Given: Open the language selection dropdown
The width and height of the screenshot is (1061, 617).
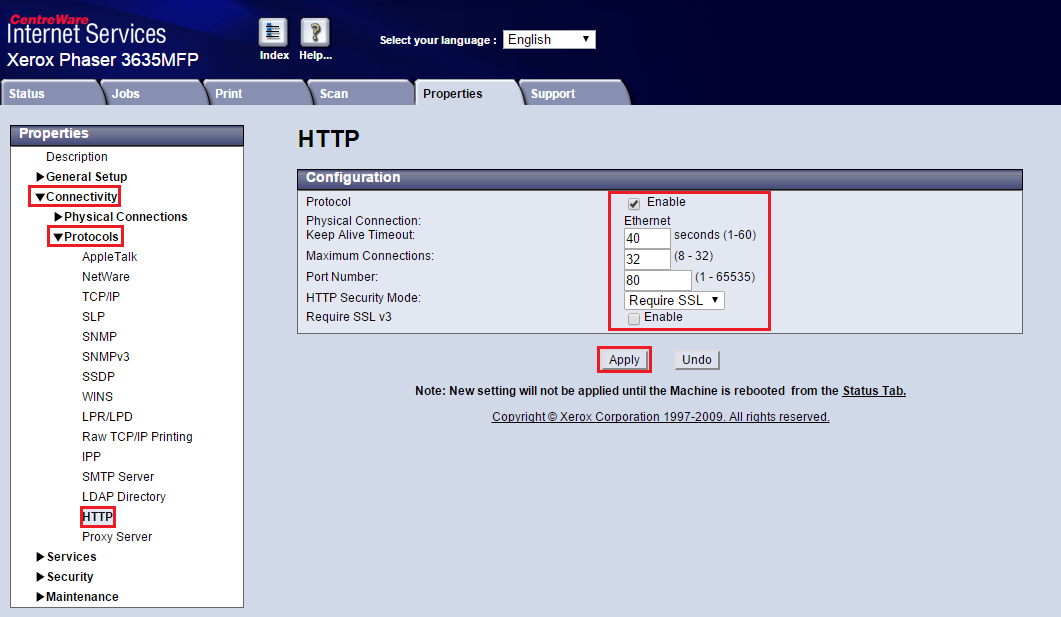Looking at the screenshot, I should click(549, 40).
